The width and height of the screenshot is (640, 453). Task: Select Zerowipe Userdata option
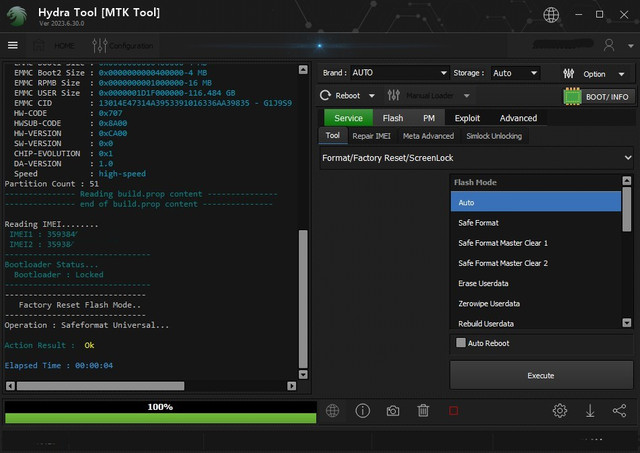pyautogui.click(x=536, y=304)
